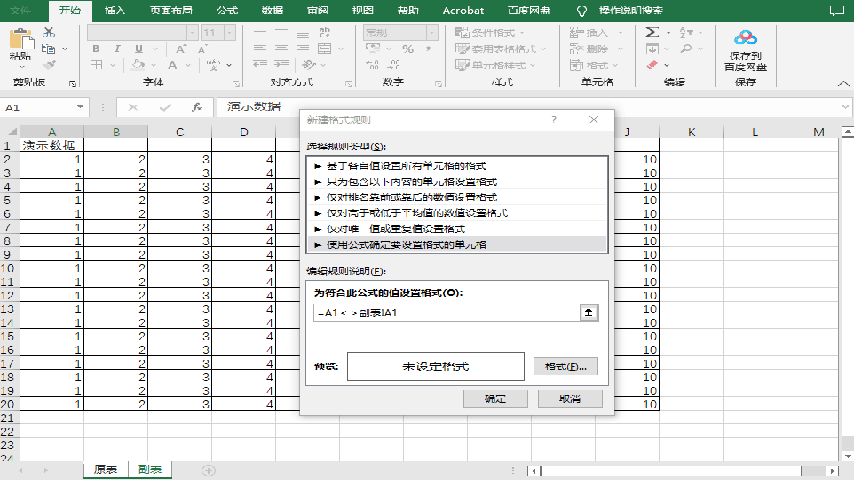Toggle Wrap Text in alignment group
The width and height of the screenshot is (854, 480).
coord(325,32)
